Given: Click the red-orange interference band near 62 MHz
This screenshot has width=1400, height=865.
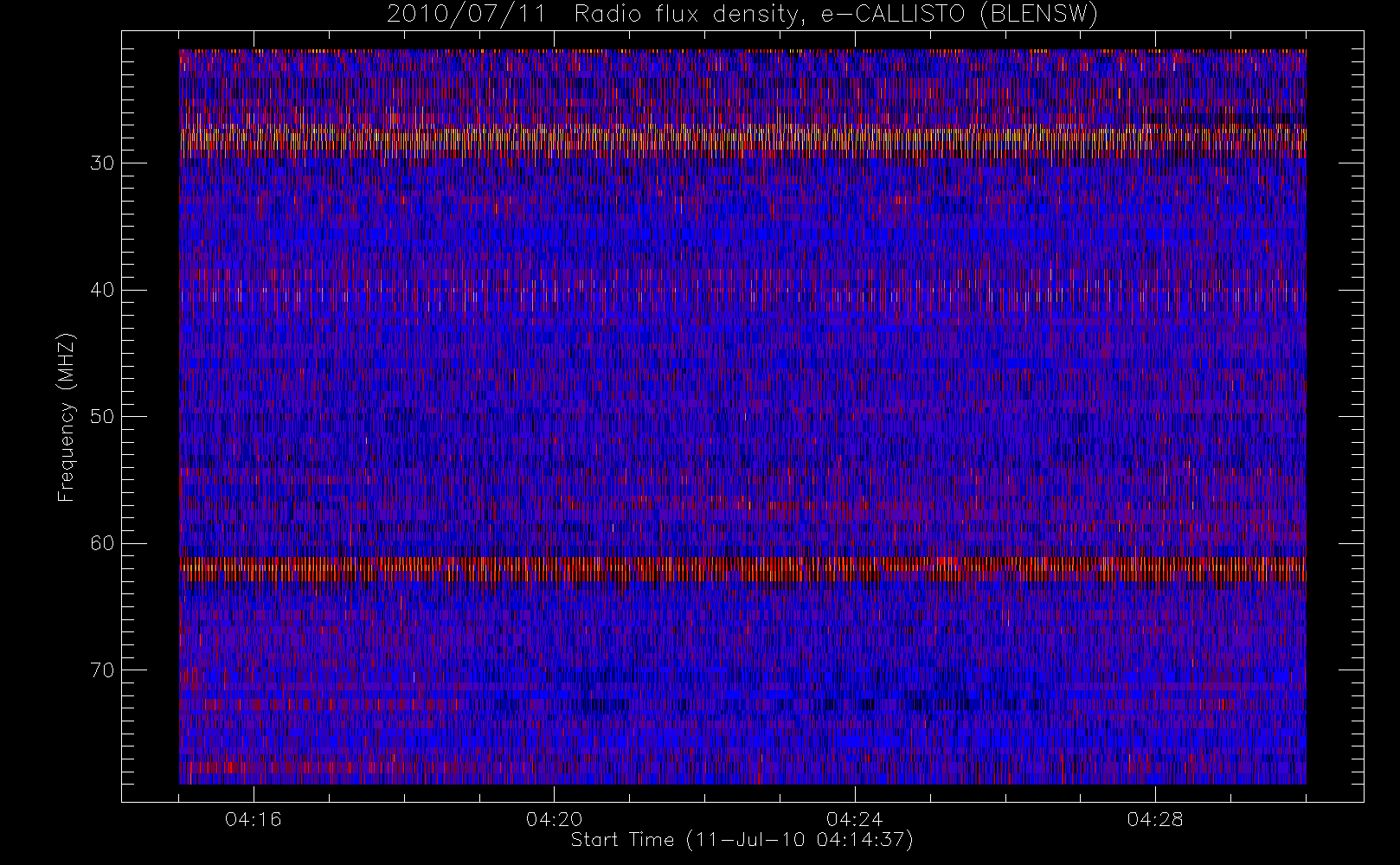Looking at the screenshot, I should 742,568.
